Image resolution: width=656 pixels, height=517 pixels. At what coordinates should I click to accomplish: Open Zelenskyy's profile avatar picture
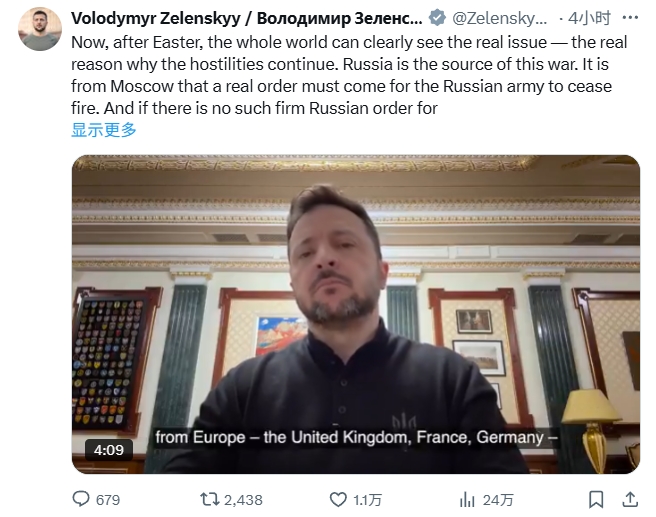(x=40, y=29)
